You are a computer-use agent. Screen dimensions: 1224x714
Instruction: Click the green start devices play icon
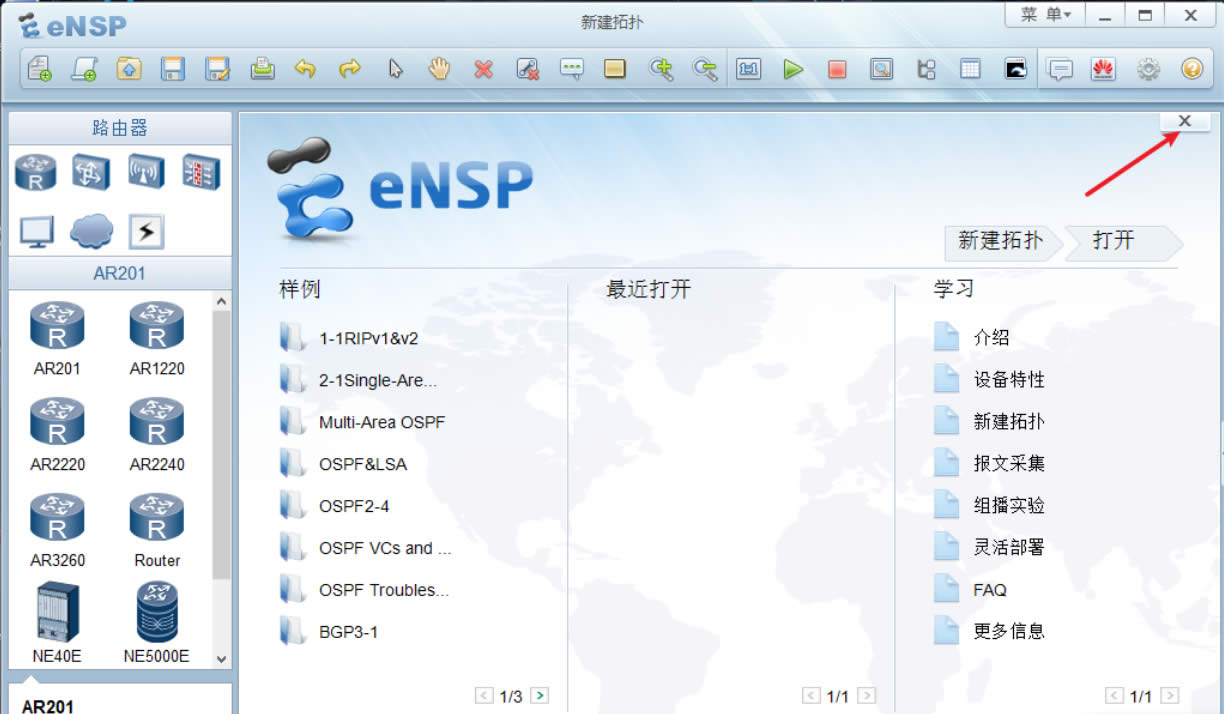793,69
